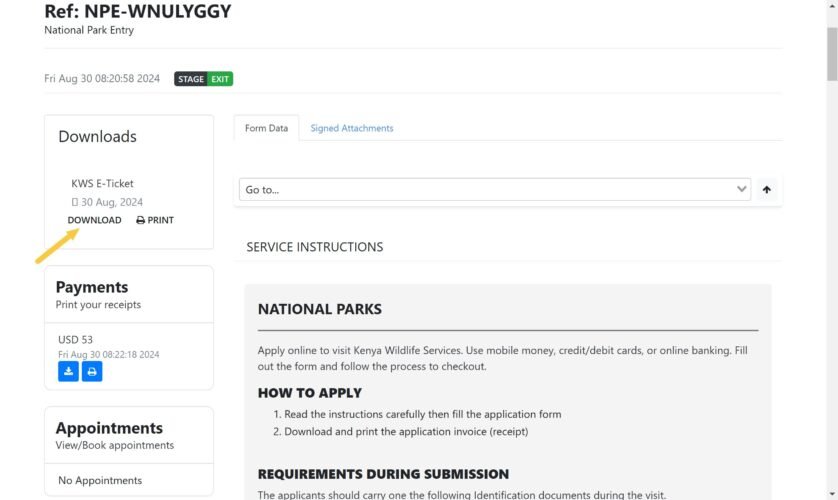Open the Signed Attachments tab
838x500 pixels.
coord(352,128)
